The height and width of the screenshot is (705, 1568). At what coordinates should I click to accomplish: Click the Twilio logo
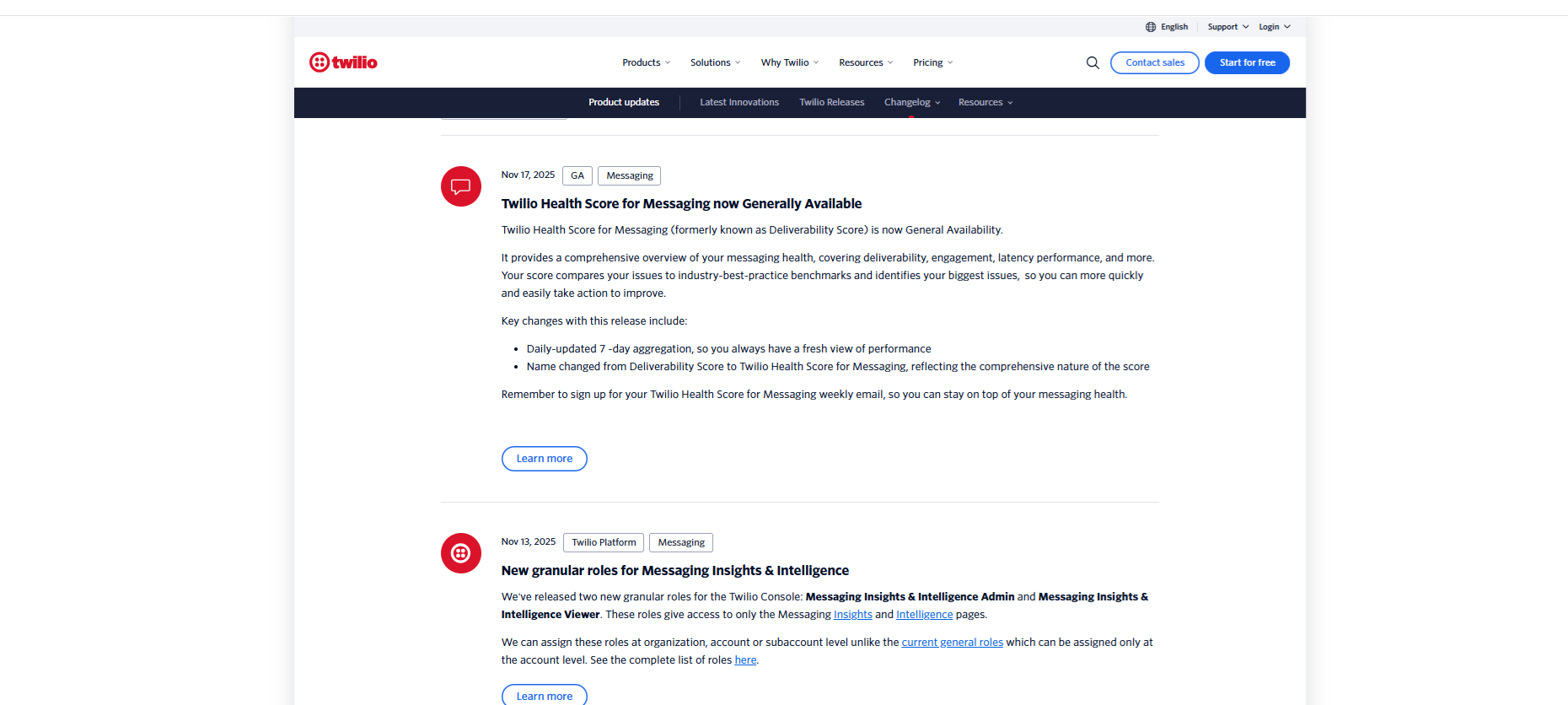tap(343, 62)
